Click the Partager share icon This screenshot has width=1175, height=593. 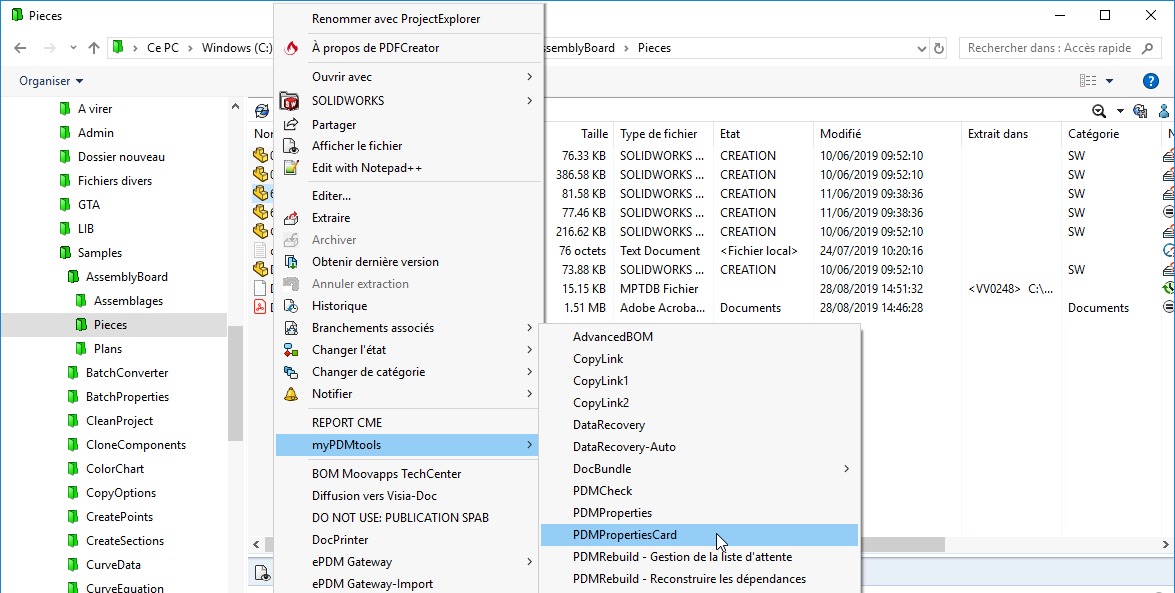tap(291, 125)
